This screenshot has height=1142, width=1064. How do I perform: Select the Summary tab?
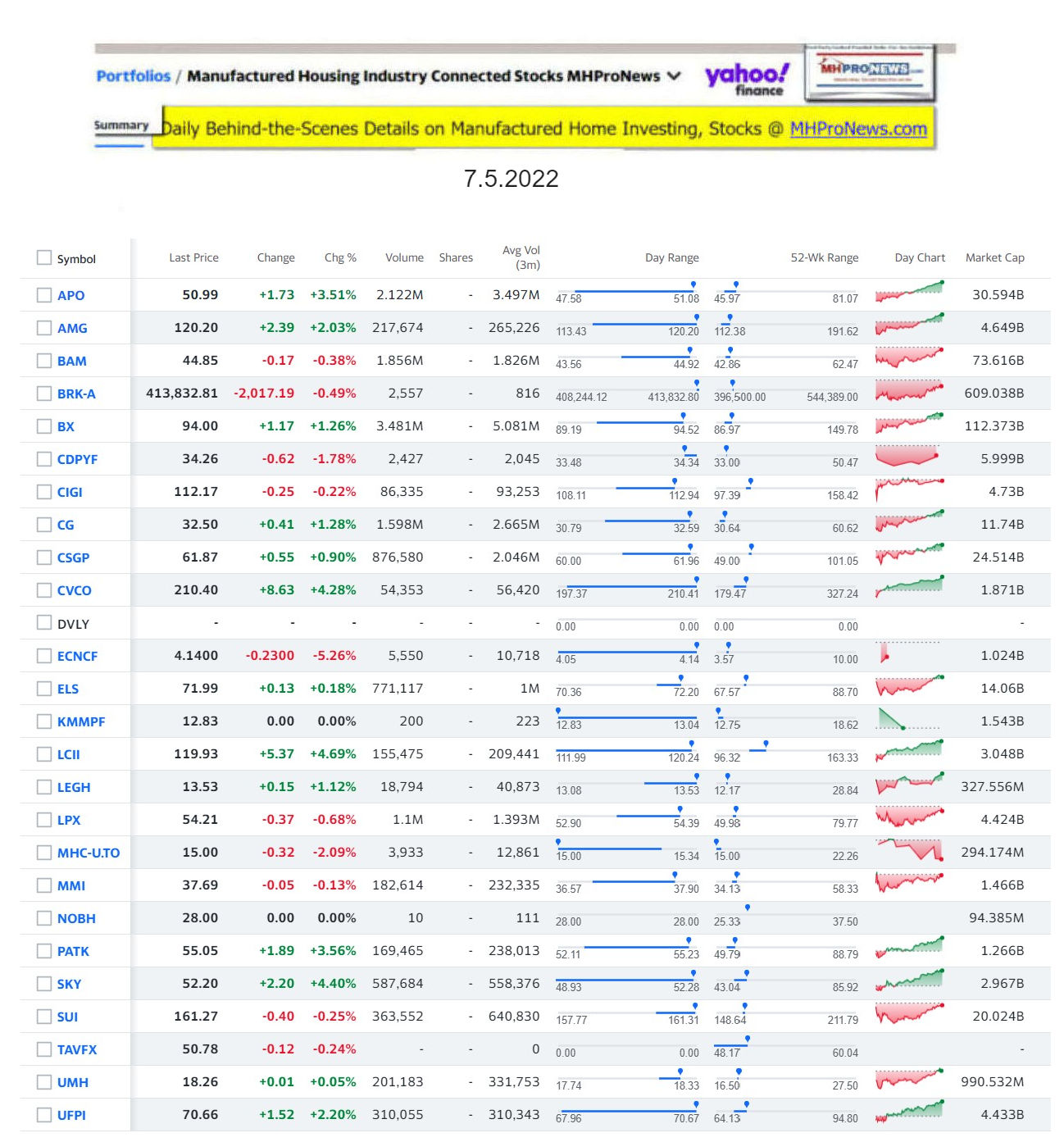coord(121,125)
